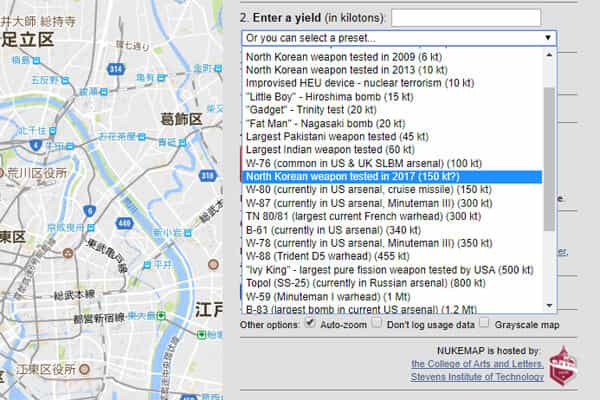Screen dimensions: 600x400
Task: Focus the yield in kilotons input field
Action: point(465,18)
